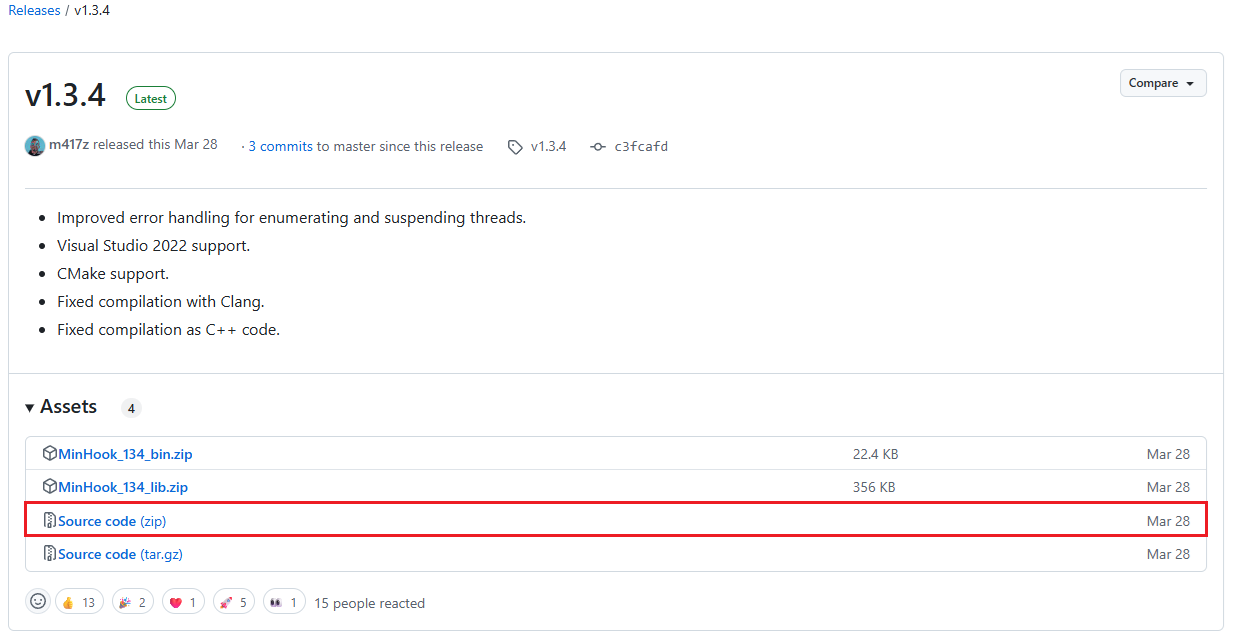Viewport: 1233px width, 631px height.
Task: Click the 356 KB file size
Action: [x=874, y=487]
